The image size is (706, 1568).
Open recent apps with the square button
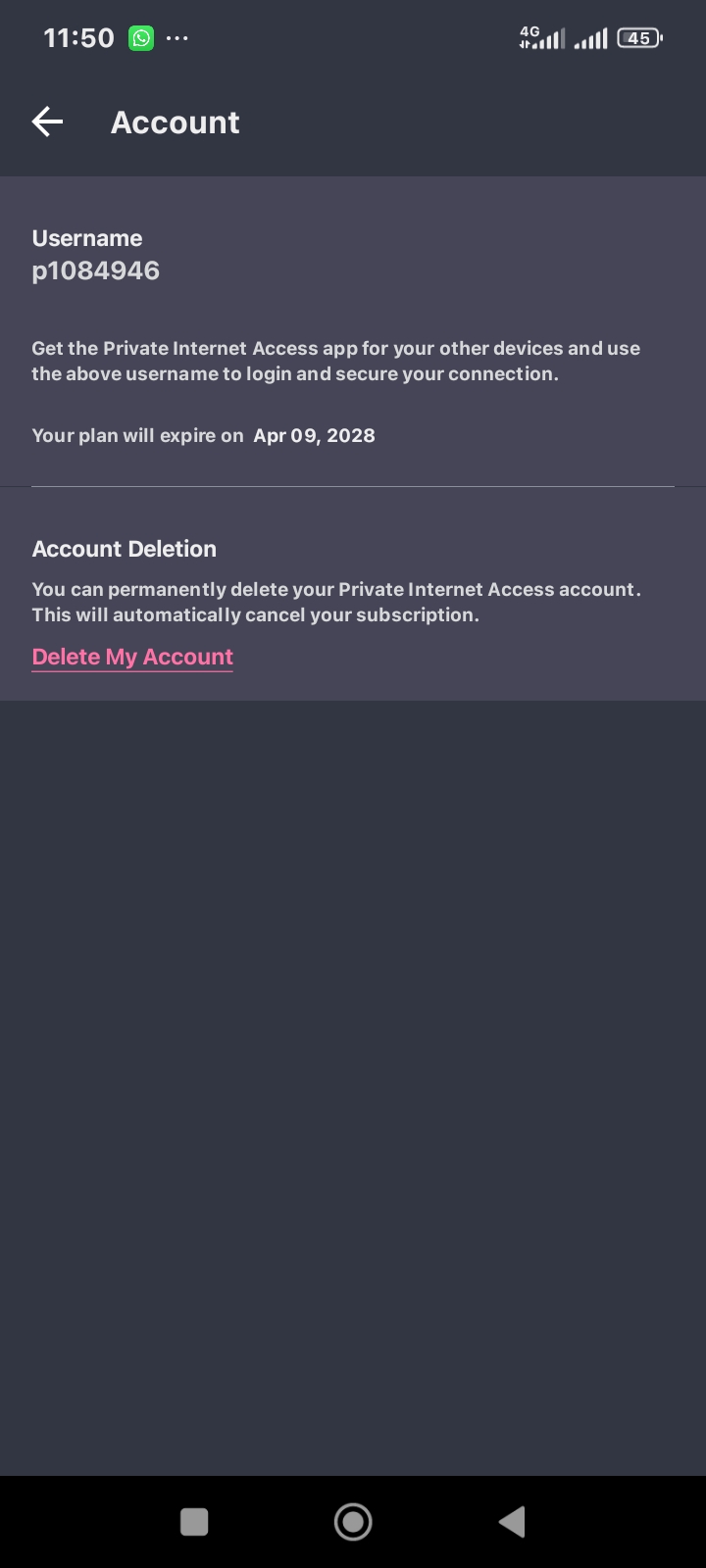tap(194, 1522)
